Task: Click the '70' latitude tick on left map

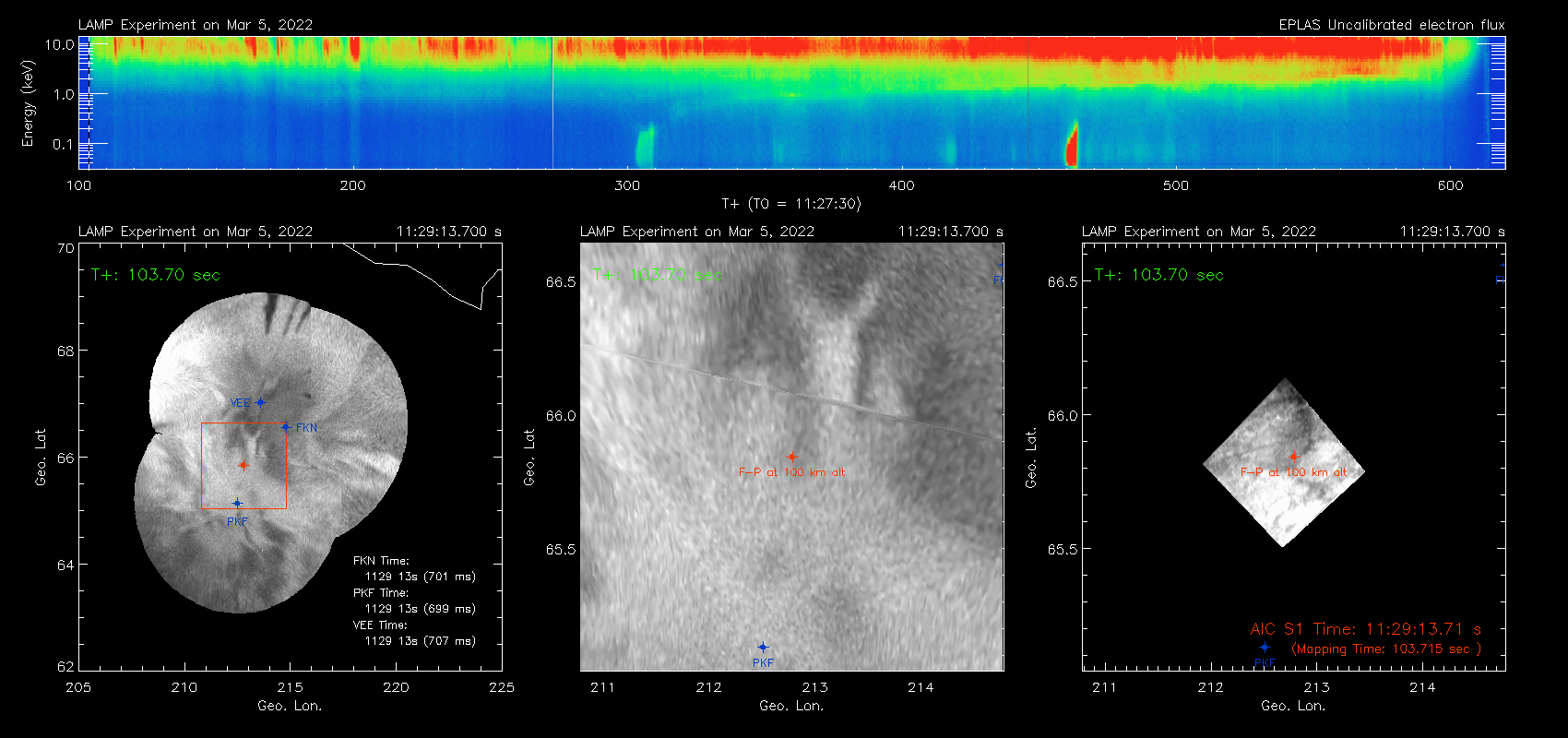Action: [x=65, y=248]
